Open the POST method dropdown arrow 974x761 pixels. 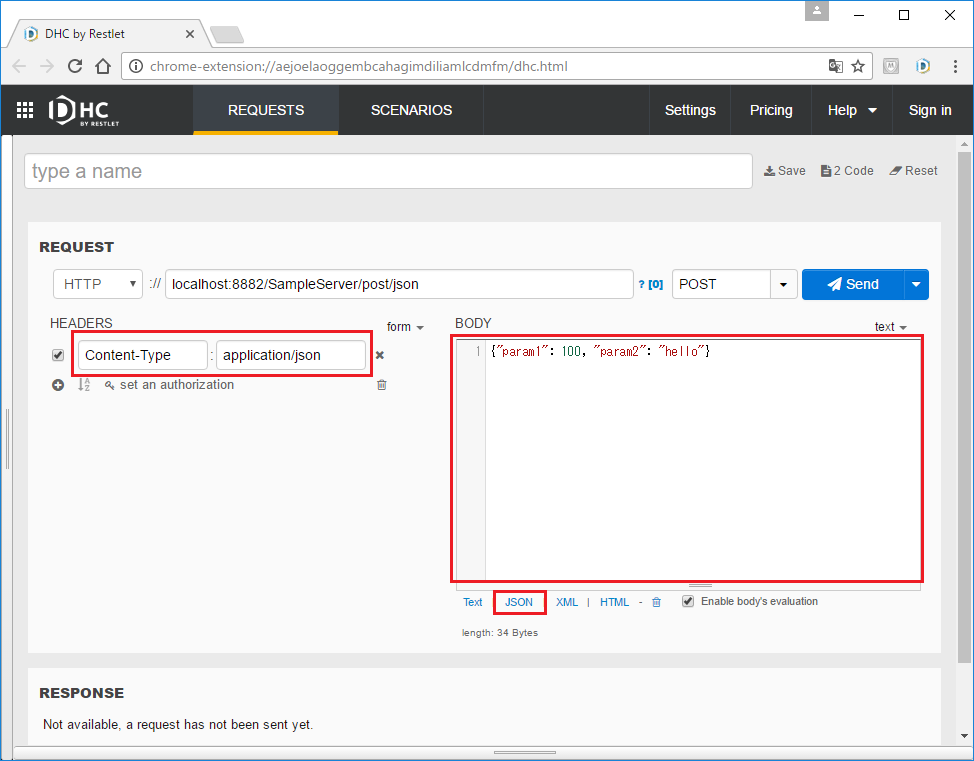click(783, 285)
